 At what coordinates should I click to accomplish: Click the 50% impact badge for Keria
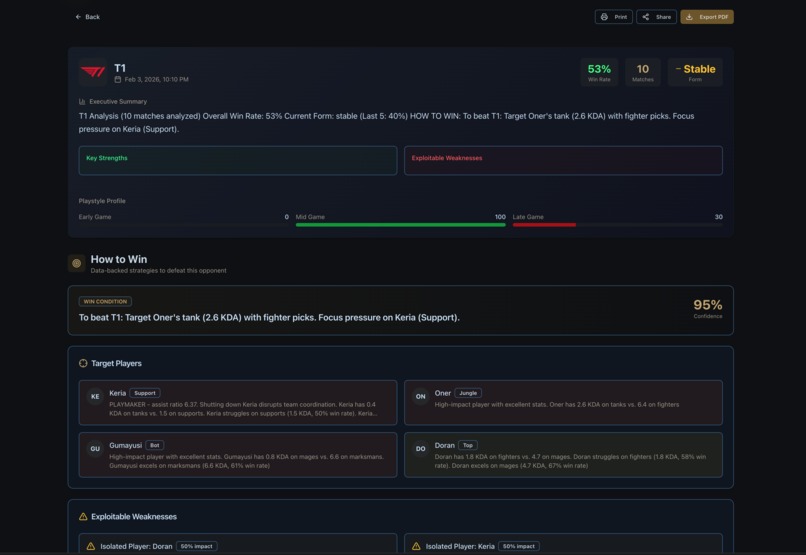(519, 546)
